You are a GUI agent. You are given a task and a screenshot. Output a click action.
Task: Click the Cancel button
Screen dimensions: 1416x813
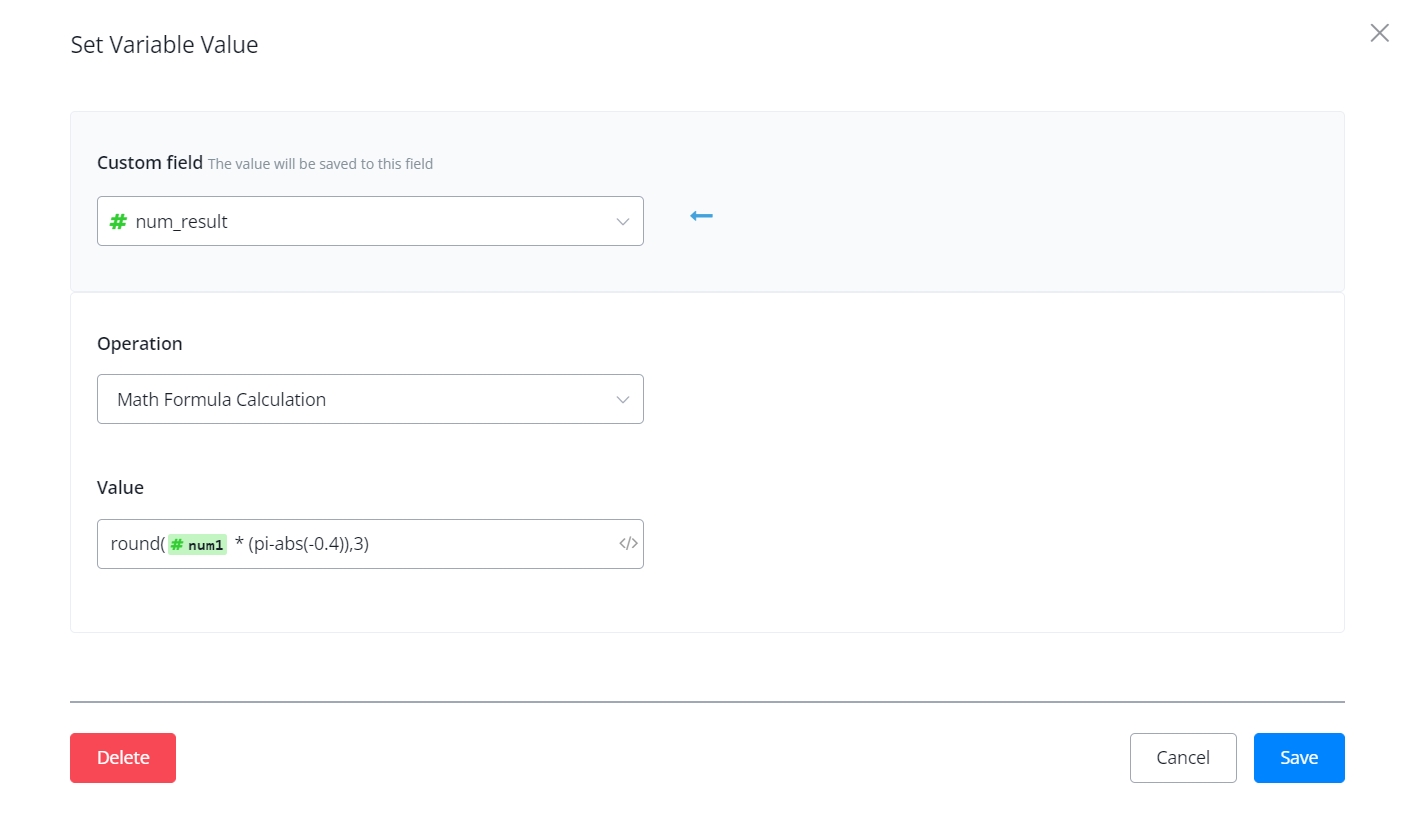(x=1182, y=758)
